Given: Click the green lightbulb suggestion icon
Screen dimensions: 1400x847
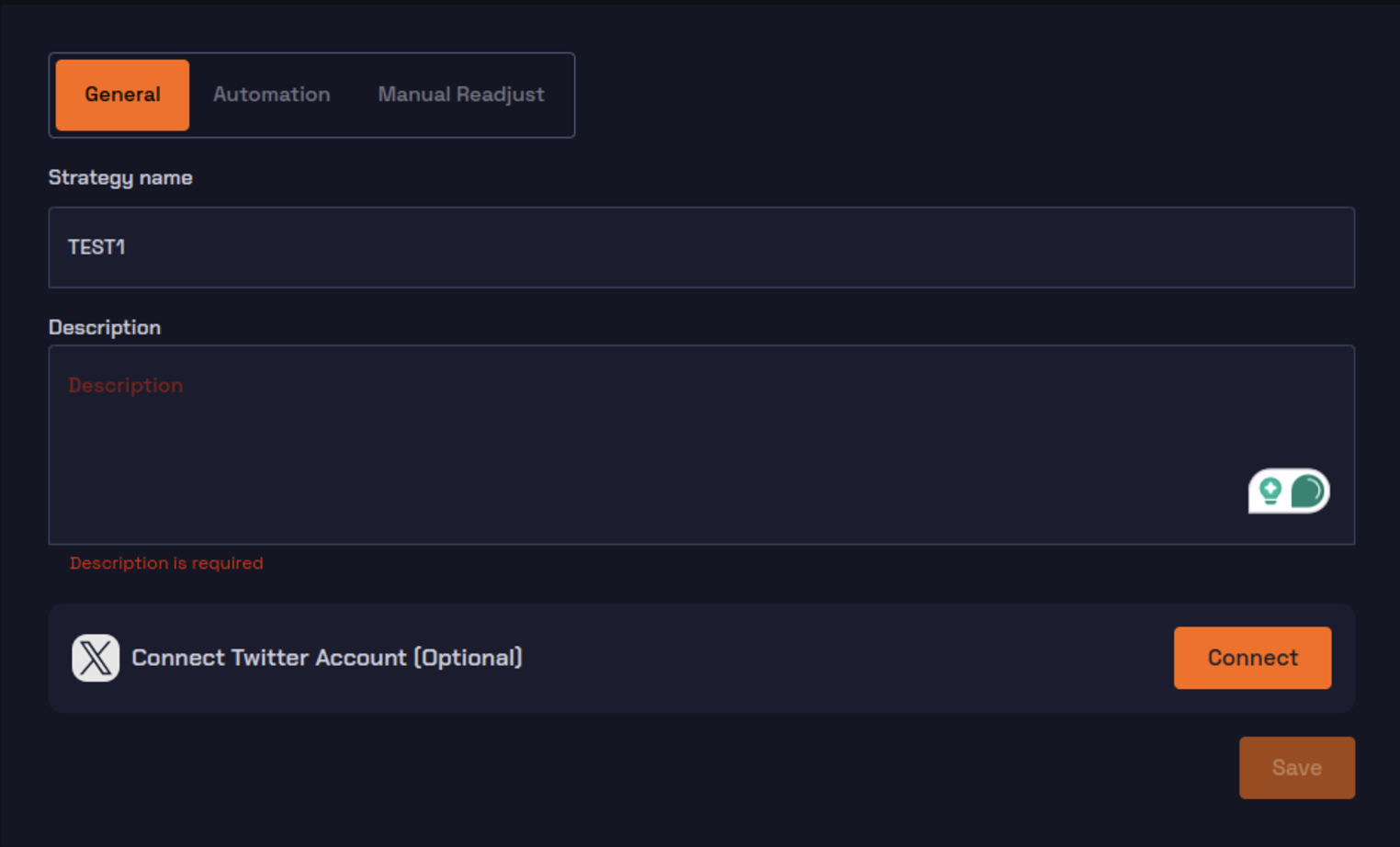Looking at the screenshot, I should [1270, 491].
